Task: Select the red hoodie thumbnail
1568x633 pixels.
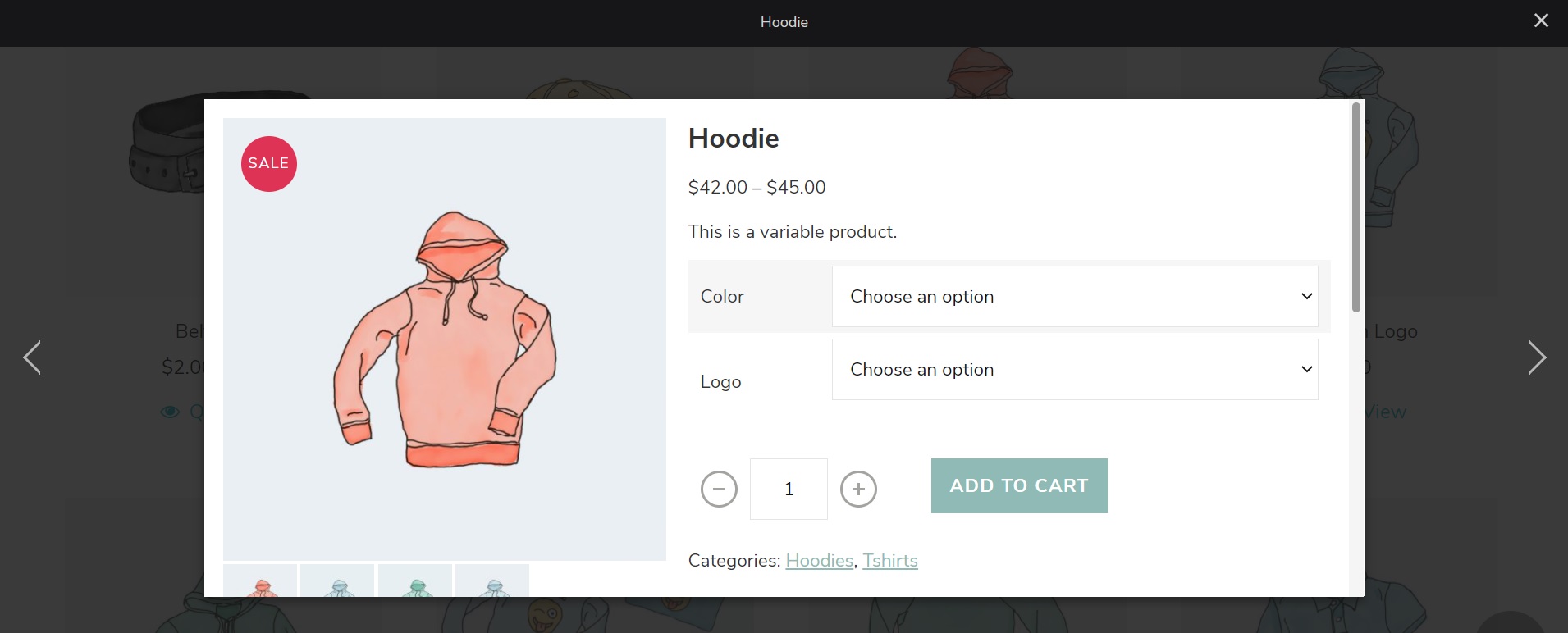Action: click(260, 581)
